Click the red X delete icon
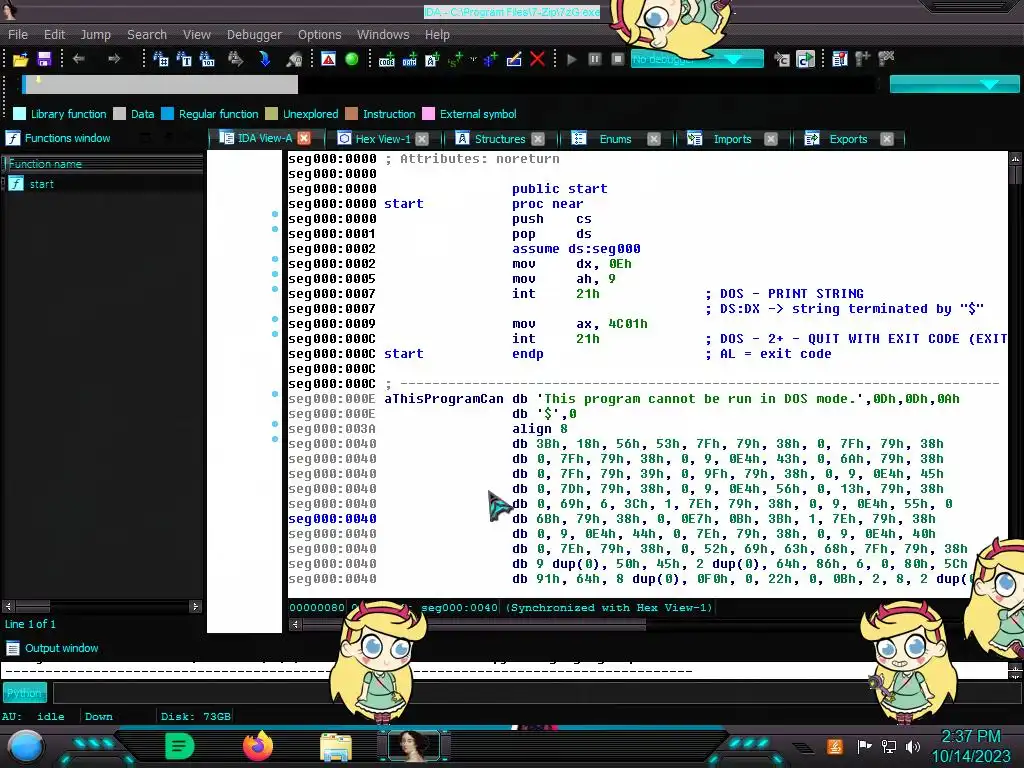Screen dimensions: 1024x768 (537, 59)
